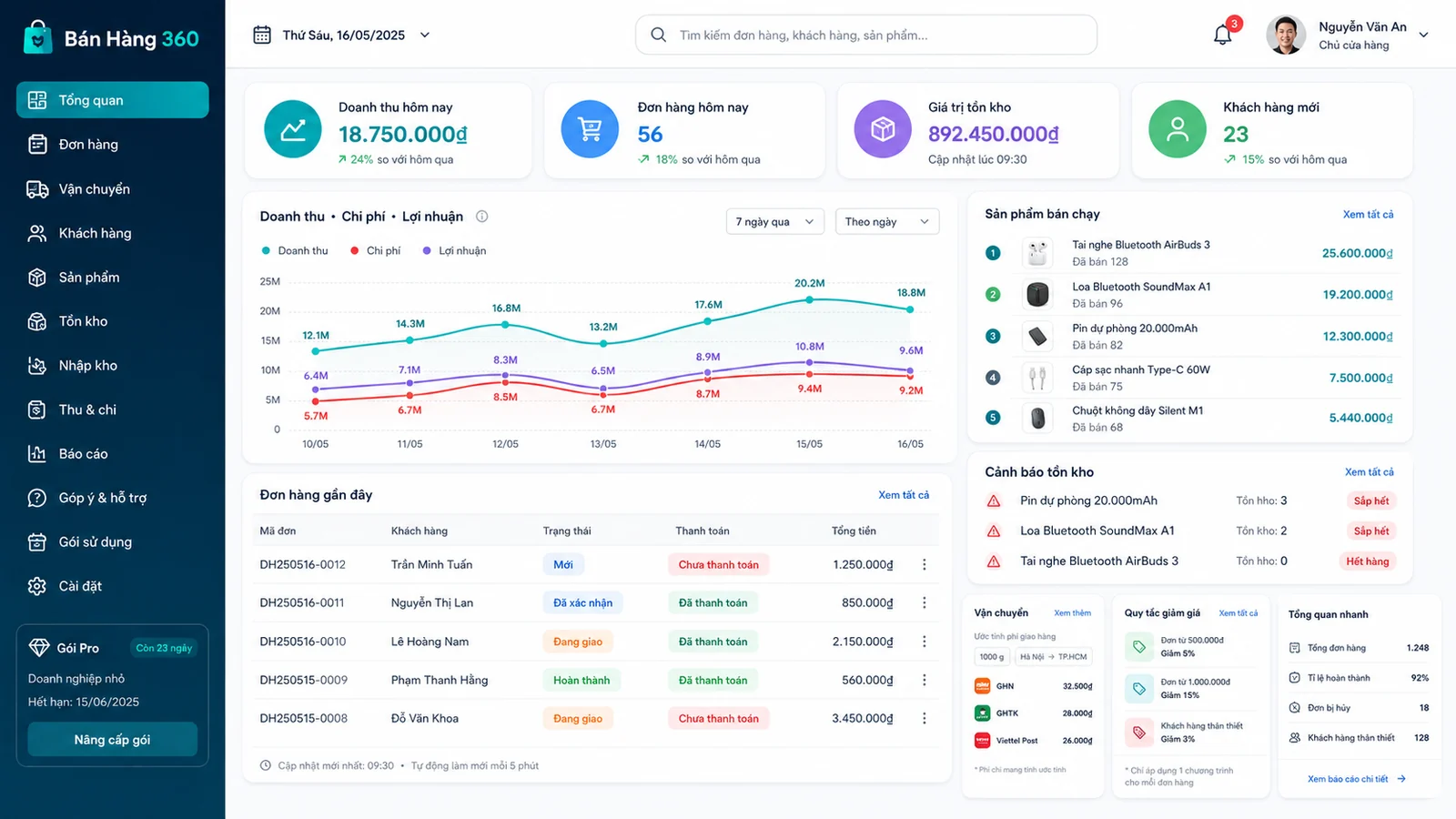Image resolution: width=1456 pixels, height=819 pixels.
Task: Toggle the Chi phí legend series
Action: (x=375, y=250)
